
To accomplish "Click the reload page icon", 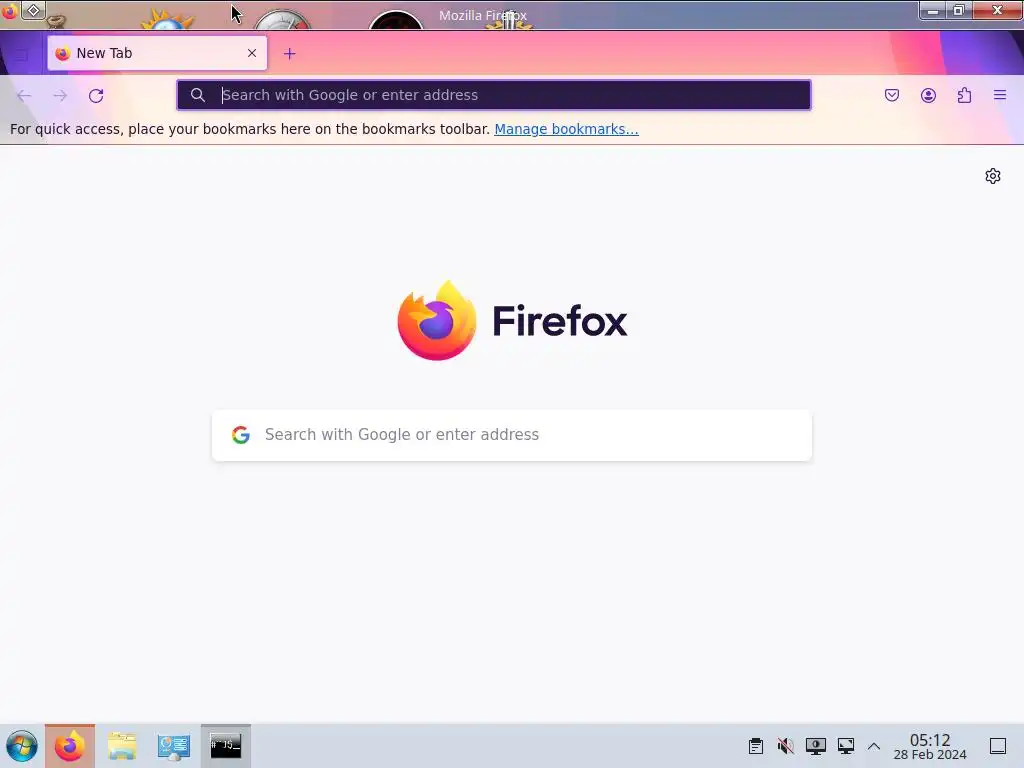I will [x=96, y=95].
